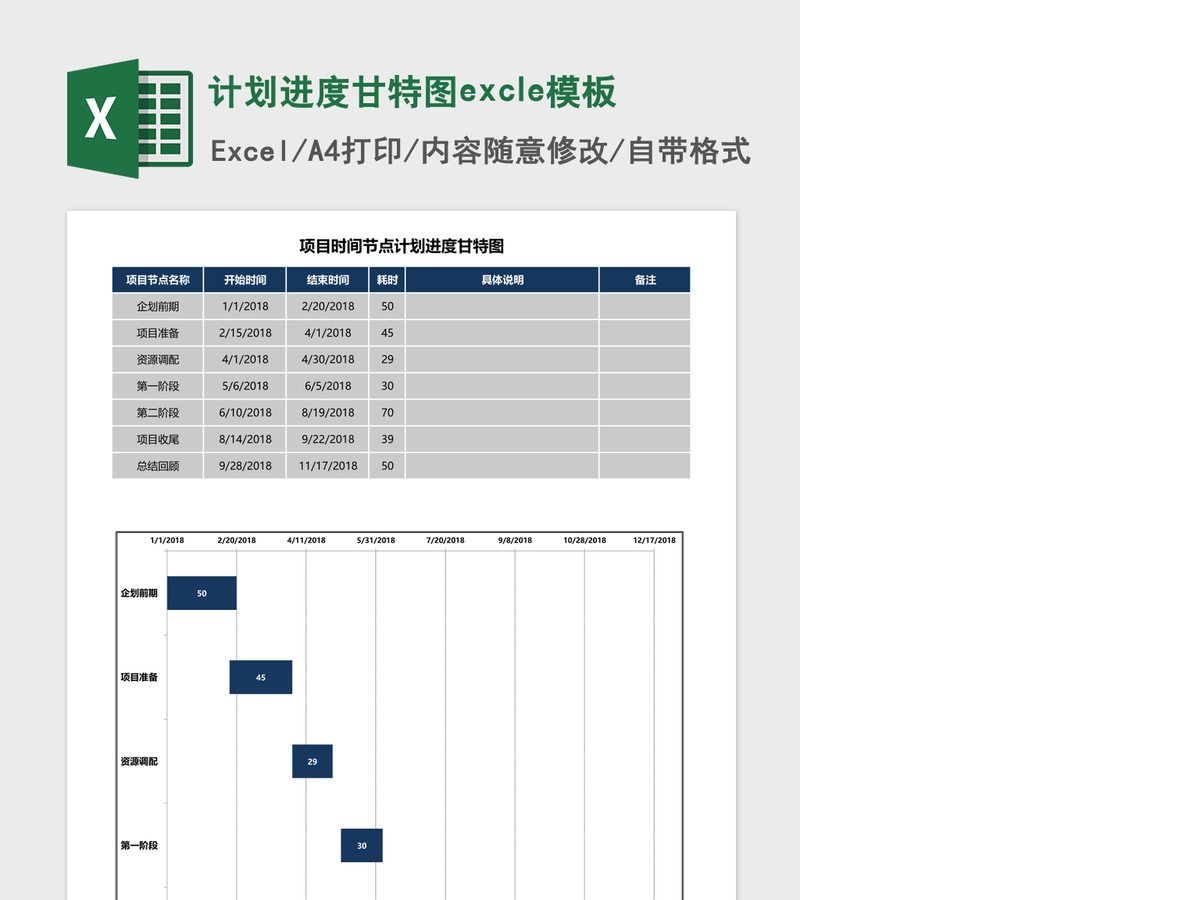Image resolution: width=1200 pixels, height=900 pixels.
Task: Click end date cell 6/5/2018
Action: click(328, 386)
